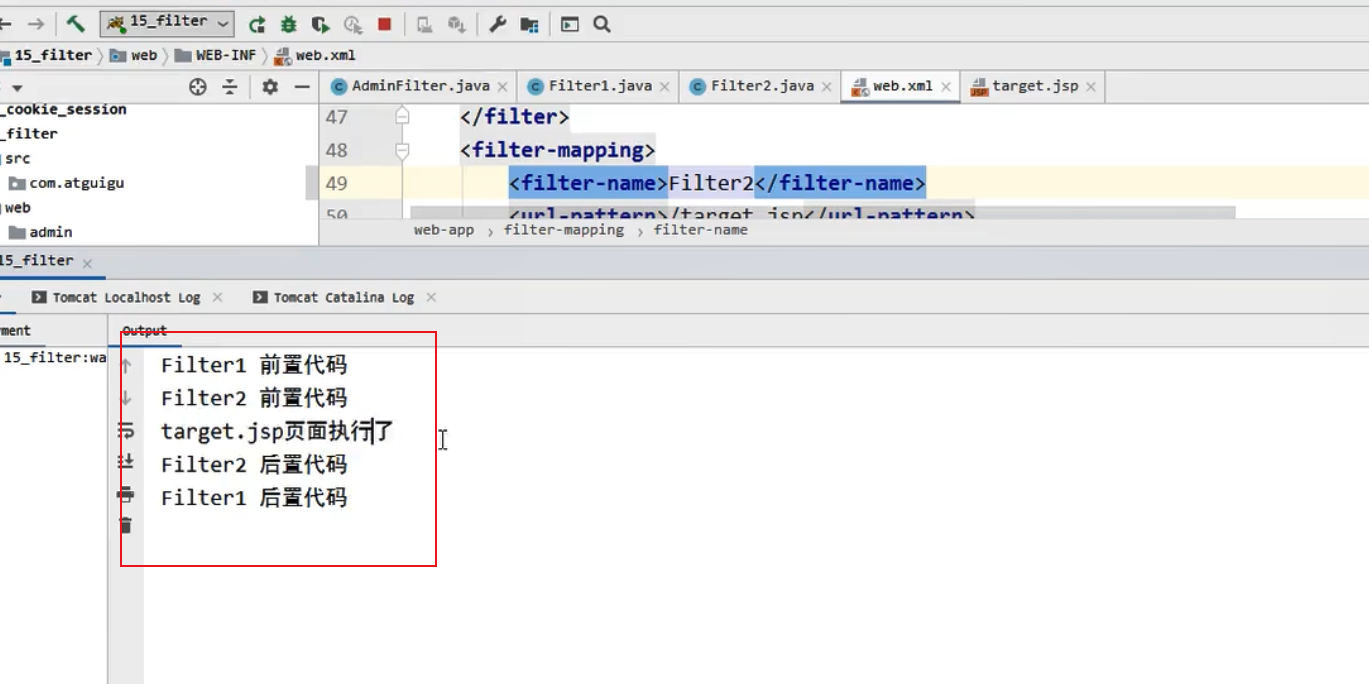Click the profiler run icon
The height and width of the screenshot is (684, 1369).
coord(352,24)
